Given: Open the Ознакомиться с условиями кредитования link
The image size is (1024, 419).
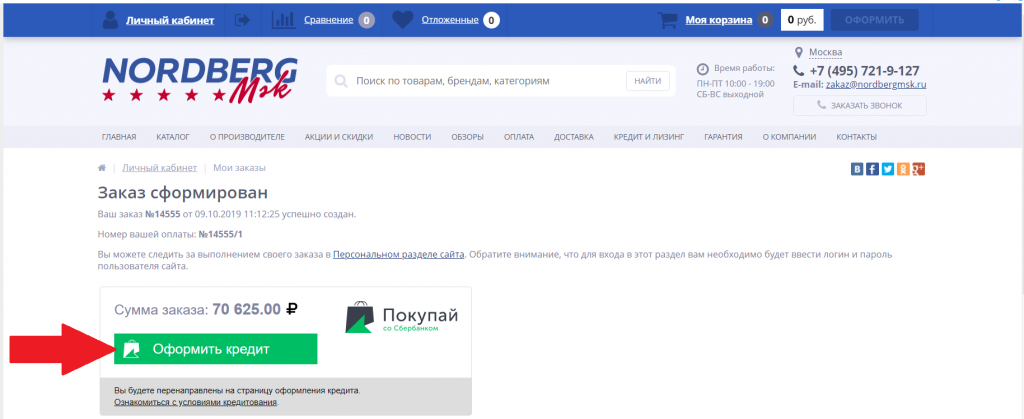Looking at the screenshot, I should (196, 402).
